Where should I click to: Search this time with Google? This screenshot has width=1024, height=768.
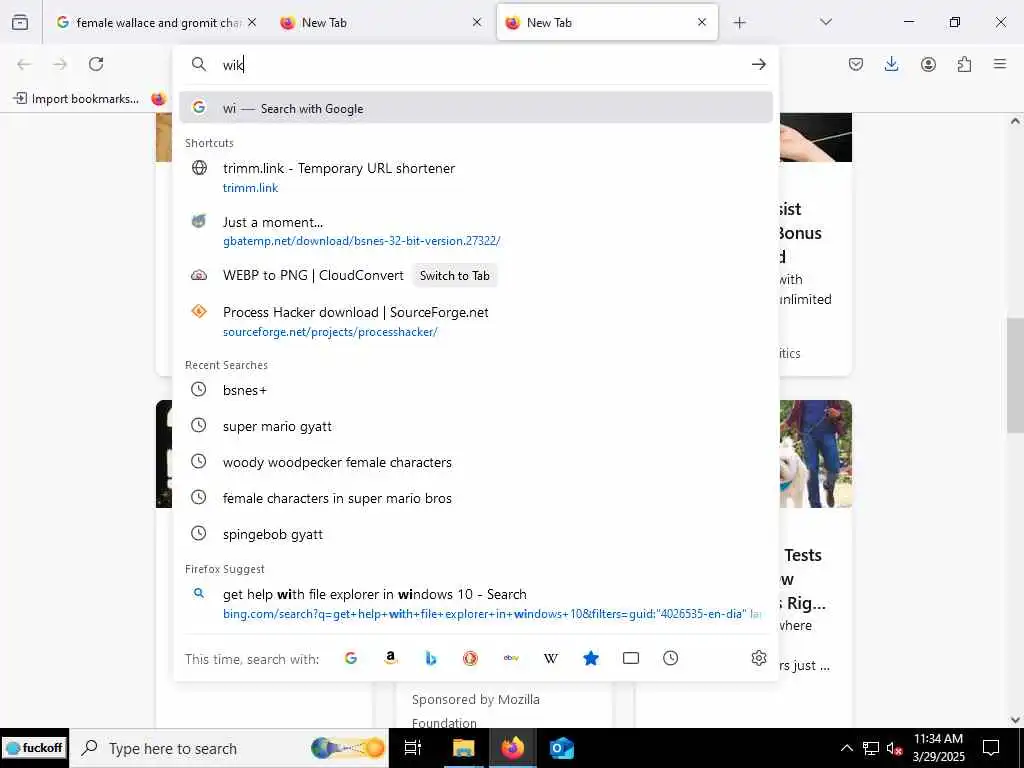point(351,658)
